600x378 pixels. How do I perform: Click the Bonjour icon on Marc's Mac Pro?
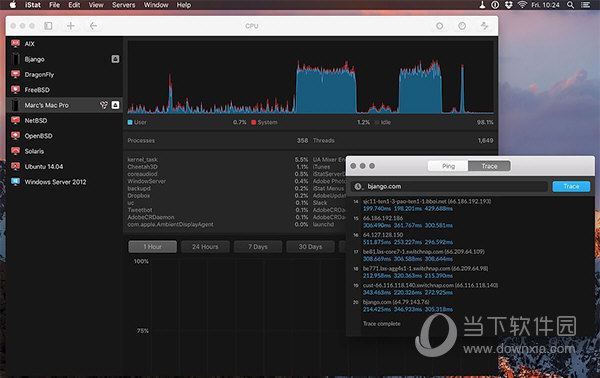[104, 105]
